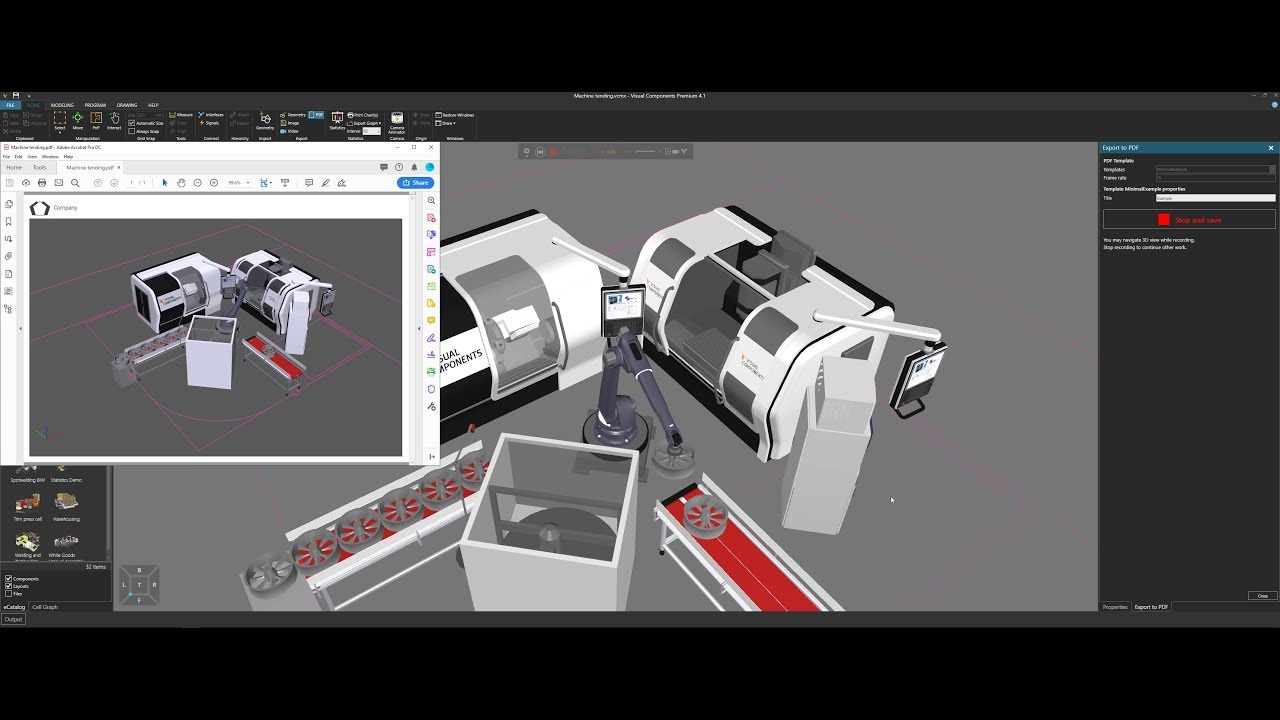Open the Warehousing layout thumbnail
The height and width of the screenshot is (720, 1280).
coord(66,506)
